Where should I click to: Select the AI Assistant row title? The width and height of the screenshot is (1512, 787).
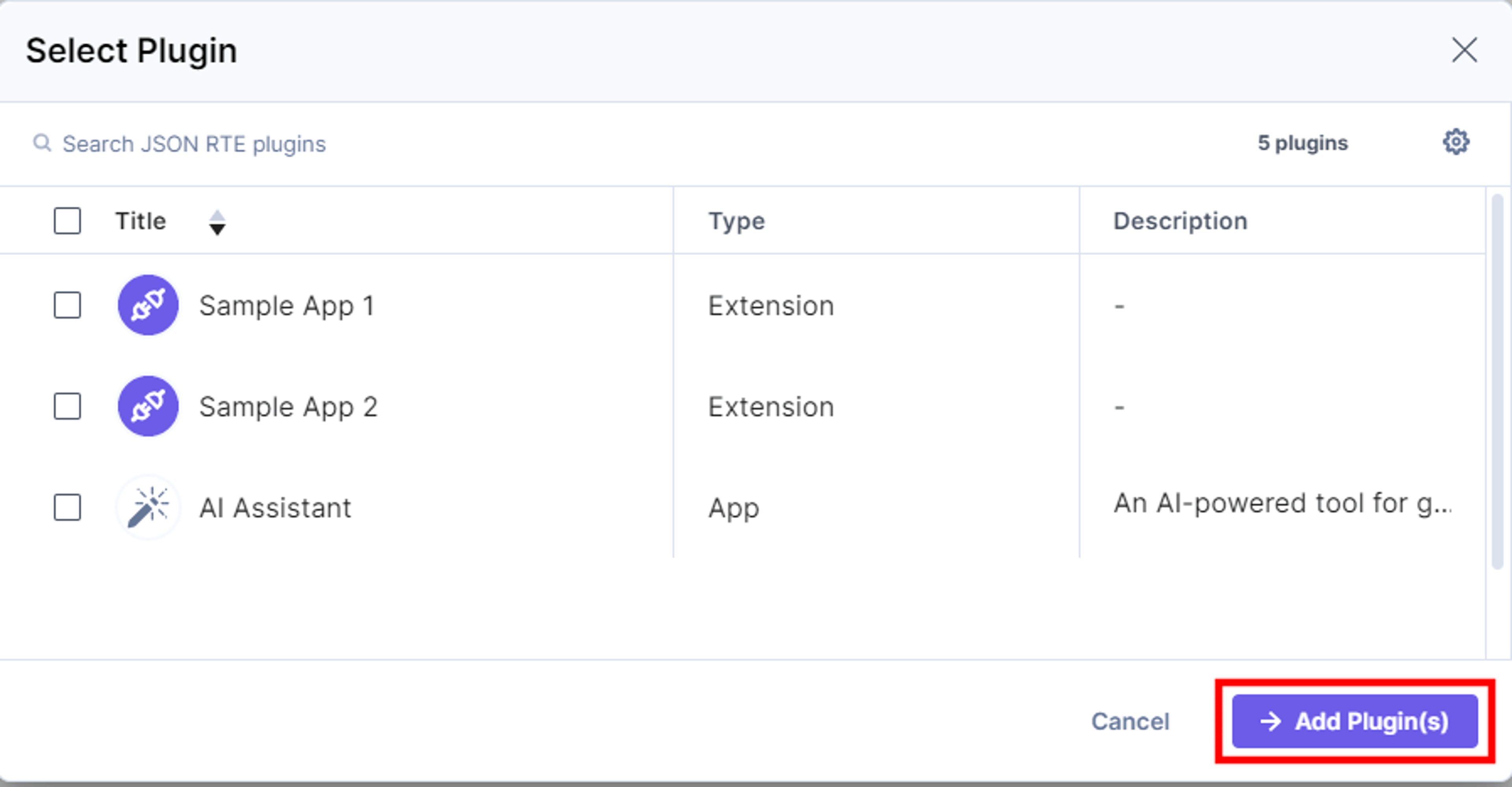point(275,507)
